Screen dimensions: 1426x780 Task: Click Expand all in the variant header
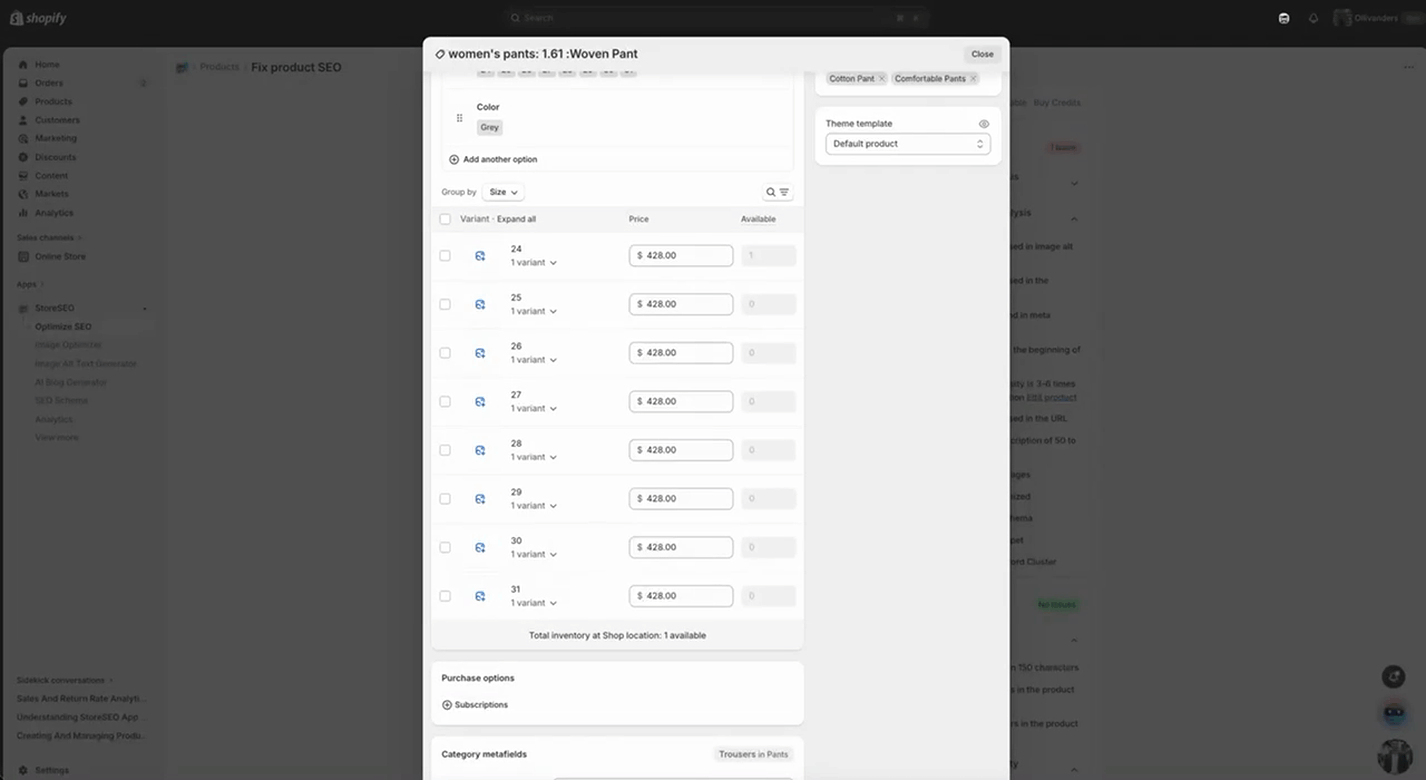(516, 218)
